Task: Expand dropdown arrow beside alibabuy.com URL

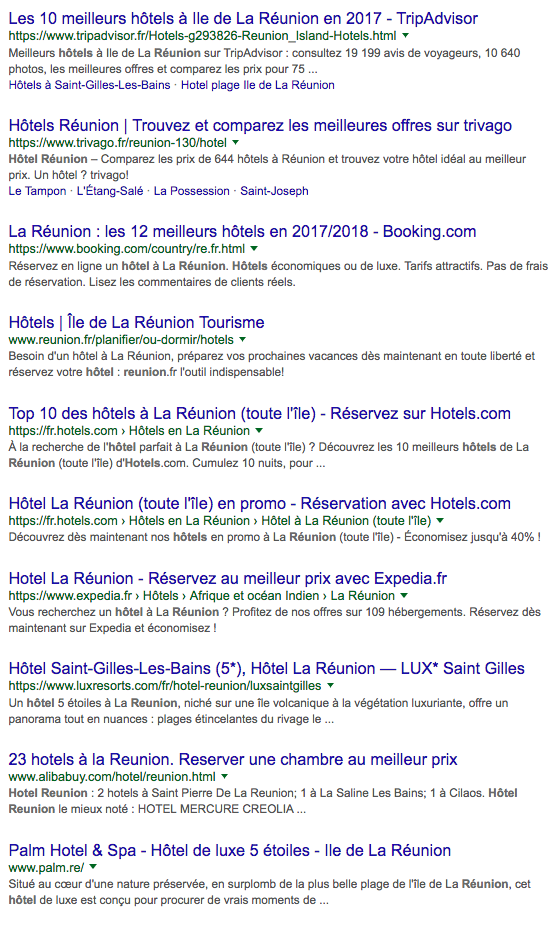Action: 224,777
